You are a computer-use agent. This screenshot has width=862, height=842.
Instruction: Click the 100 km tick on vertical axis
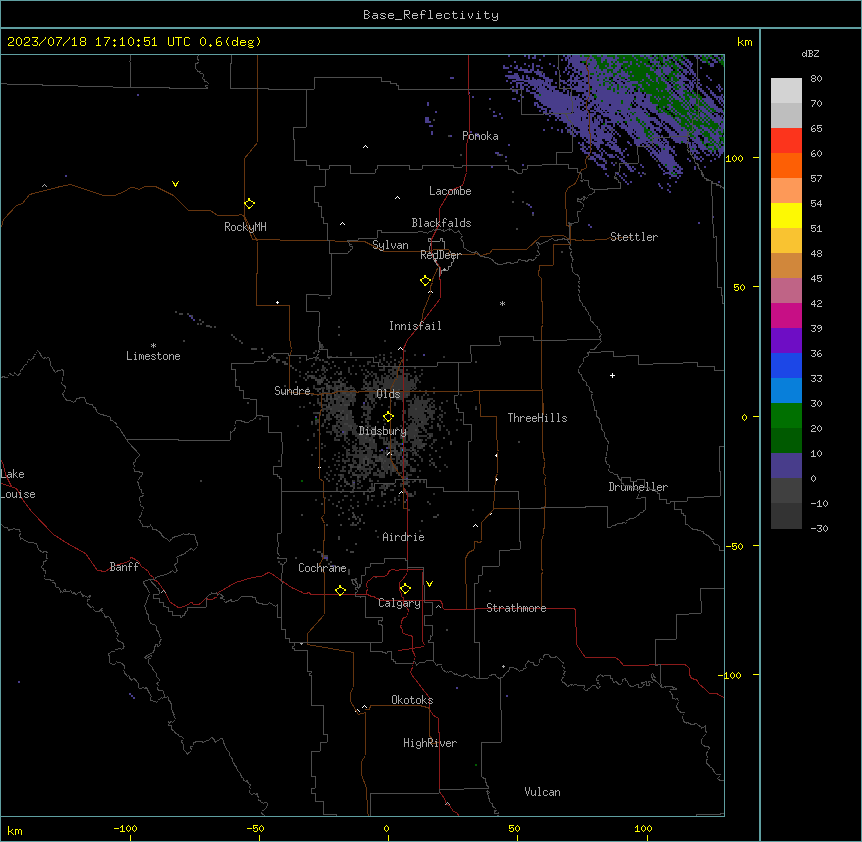[x=735, y=158]
